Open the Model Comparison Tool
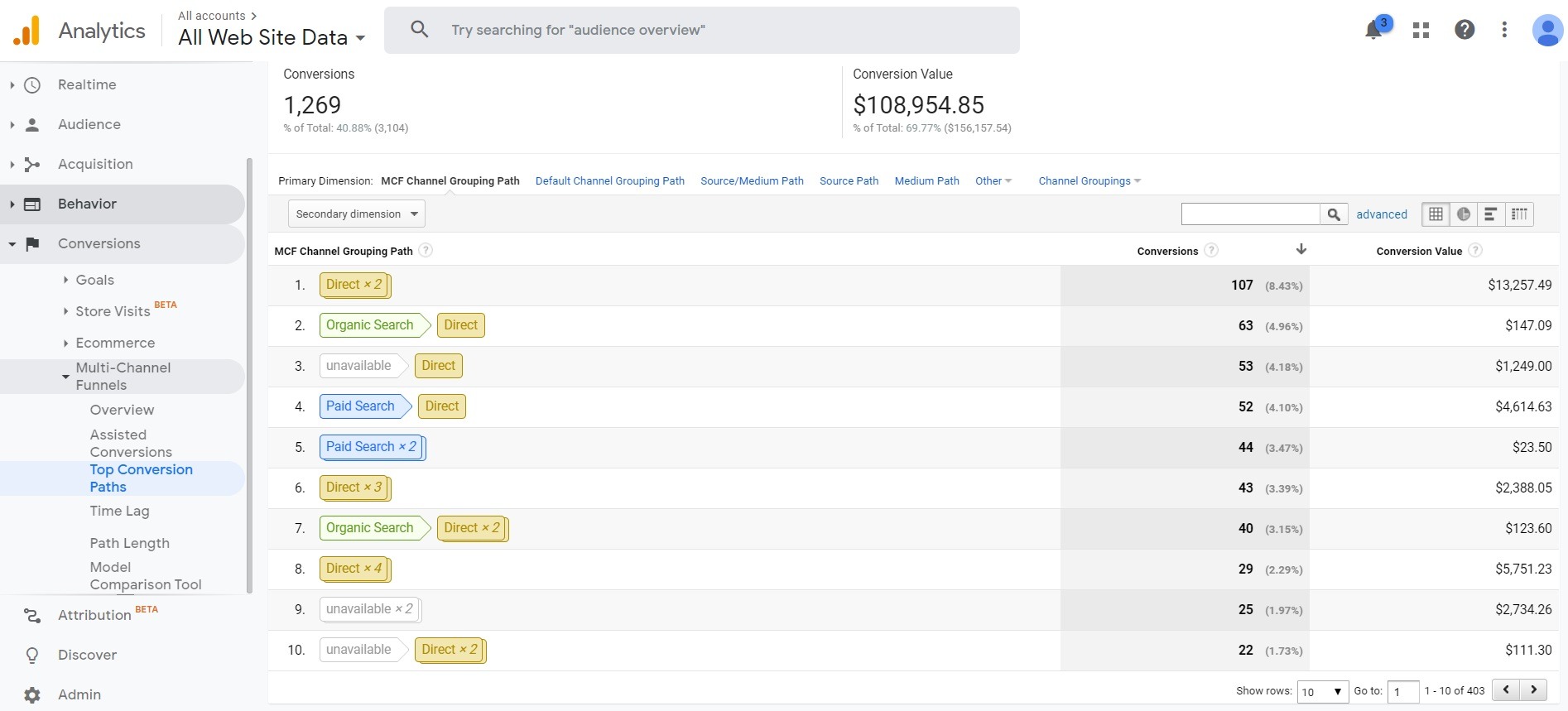Image resolution: width=1568 pixels, height=711 pixels. point(145,576)
